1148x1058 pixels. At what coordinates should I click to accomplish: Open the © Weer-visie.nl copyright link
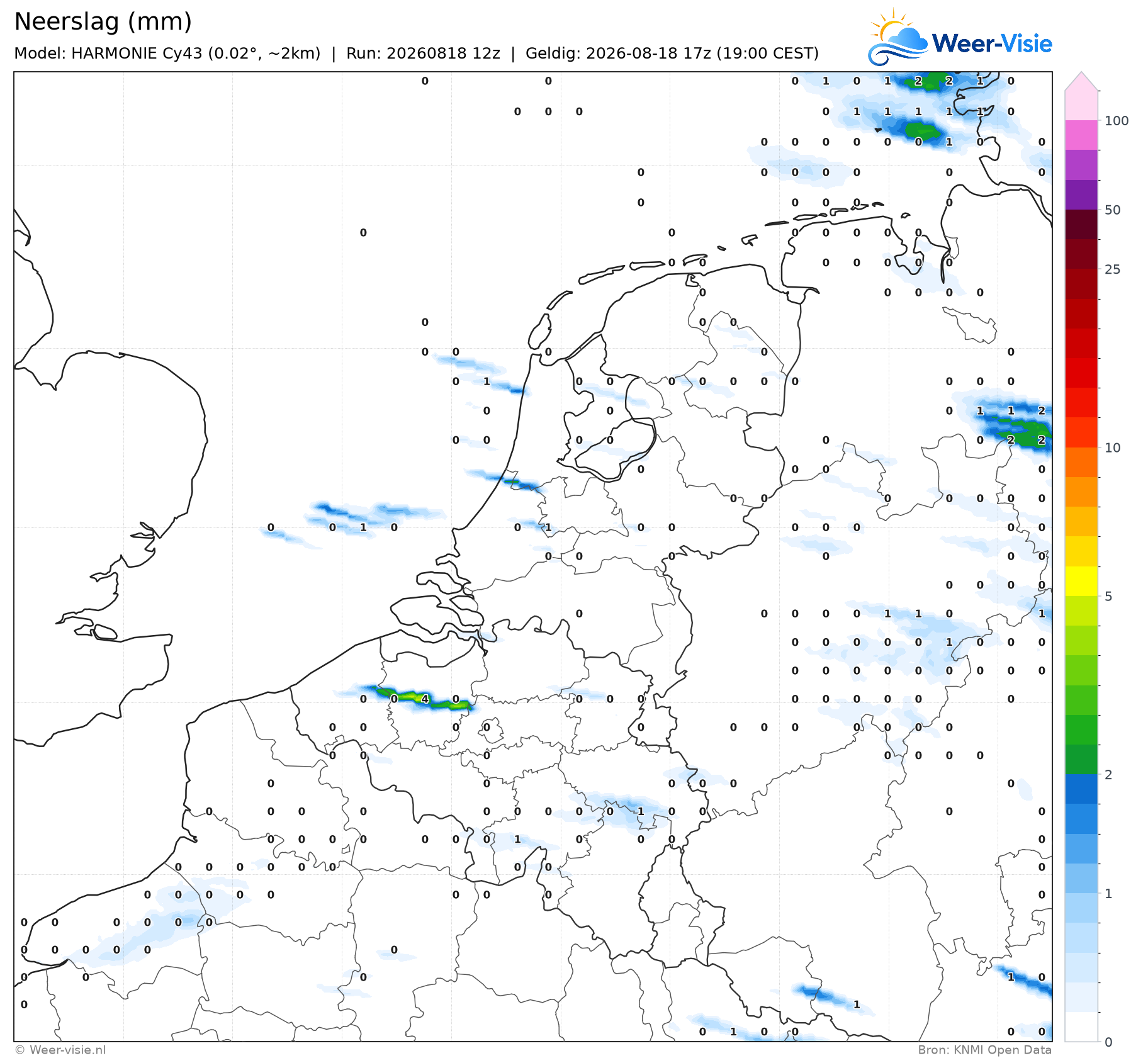coord(60,1049)
